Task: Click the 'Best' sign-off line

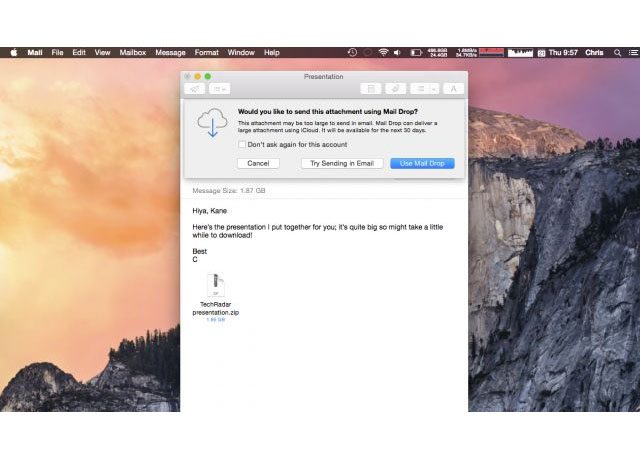Action: pos(200,251)
